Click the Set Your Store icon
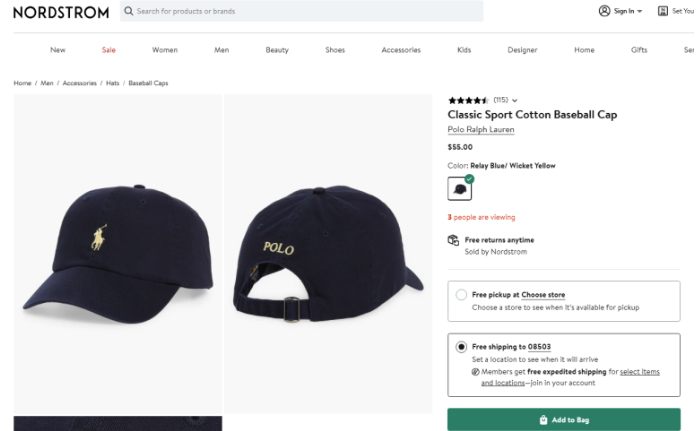 pyautogui.click(x=662, y=11)
